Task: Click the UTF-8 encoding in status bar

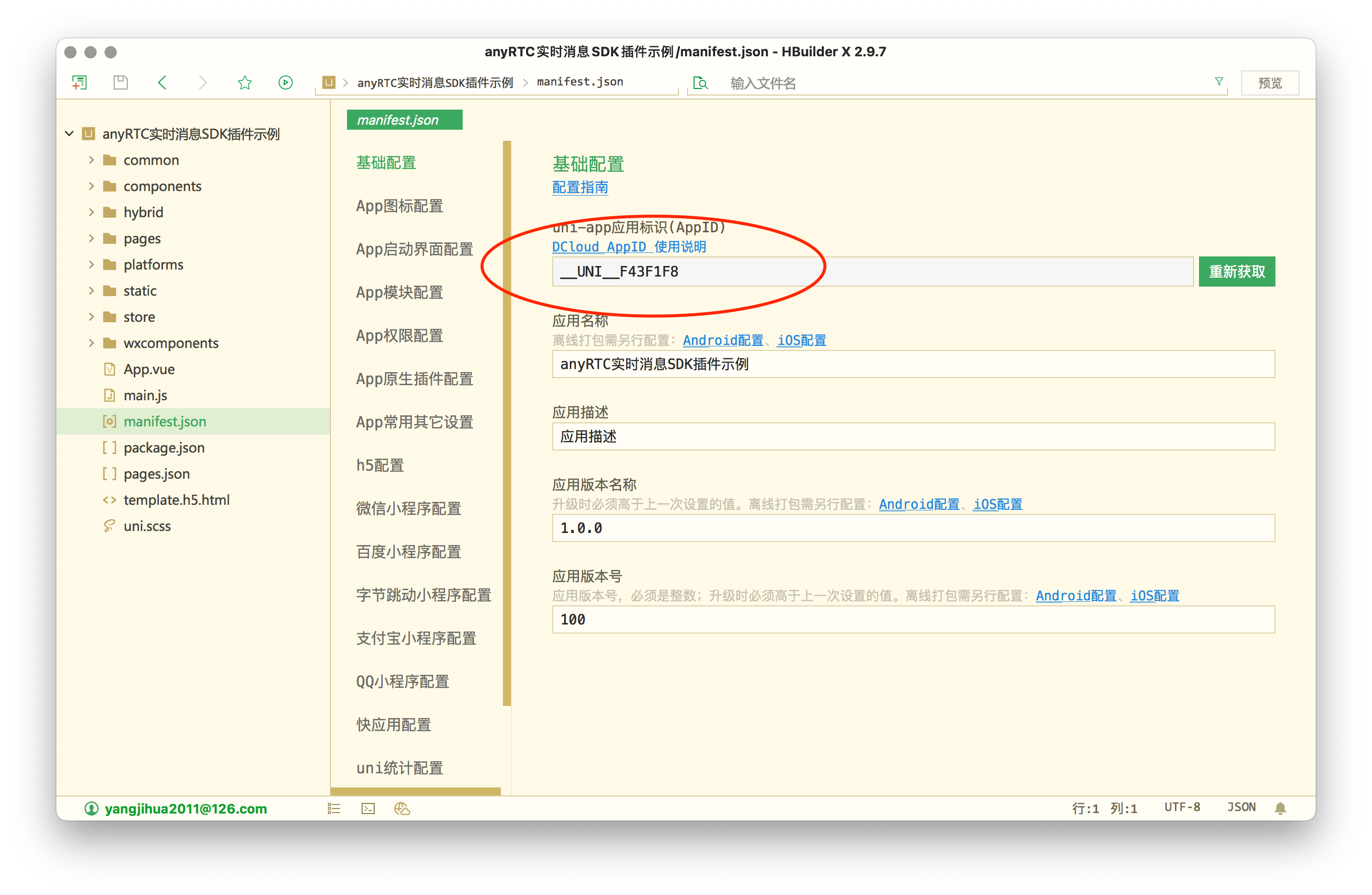Action: click(x=1182, y=808)
